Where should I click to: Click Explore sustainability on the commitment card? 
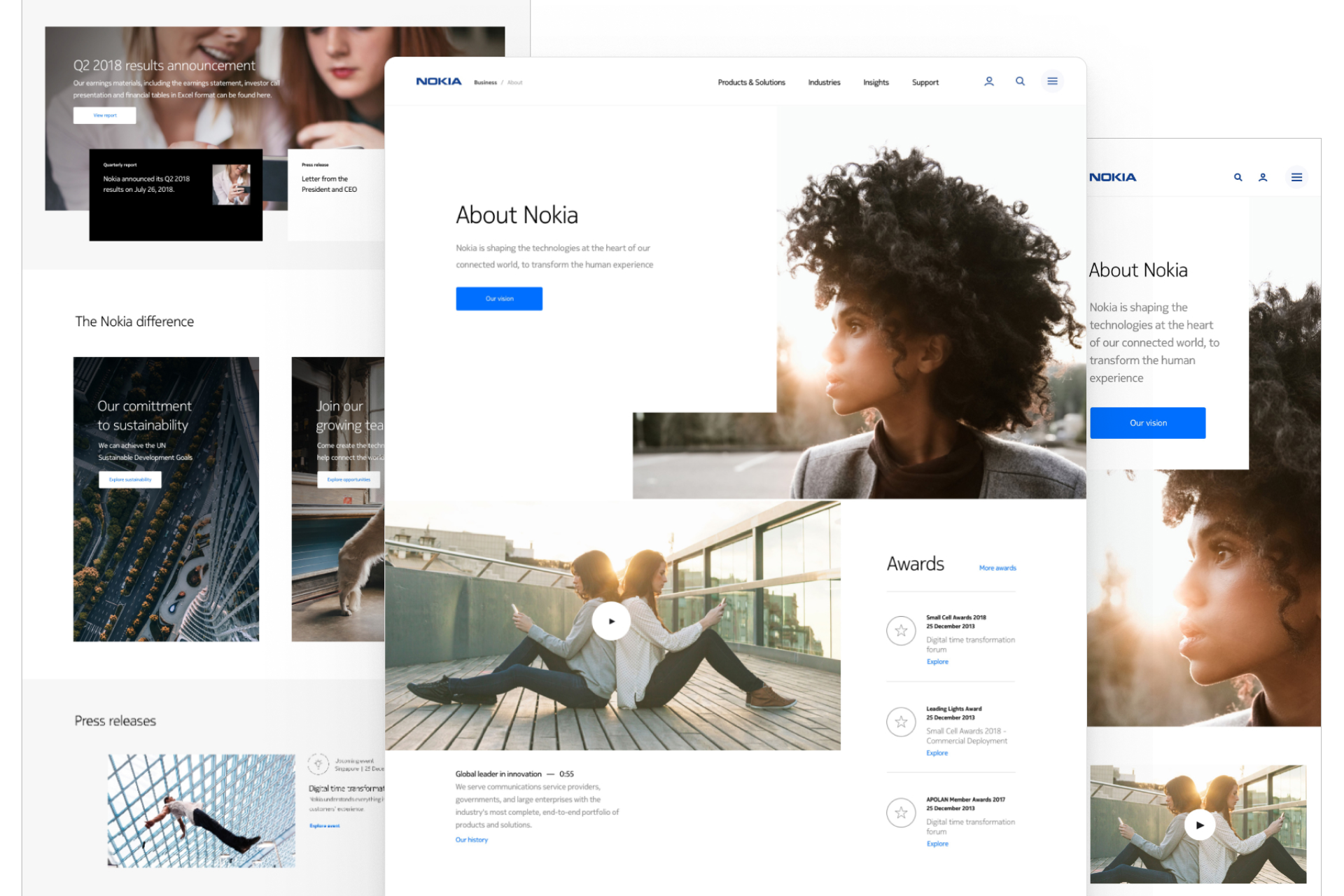tap(130, 479)
